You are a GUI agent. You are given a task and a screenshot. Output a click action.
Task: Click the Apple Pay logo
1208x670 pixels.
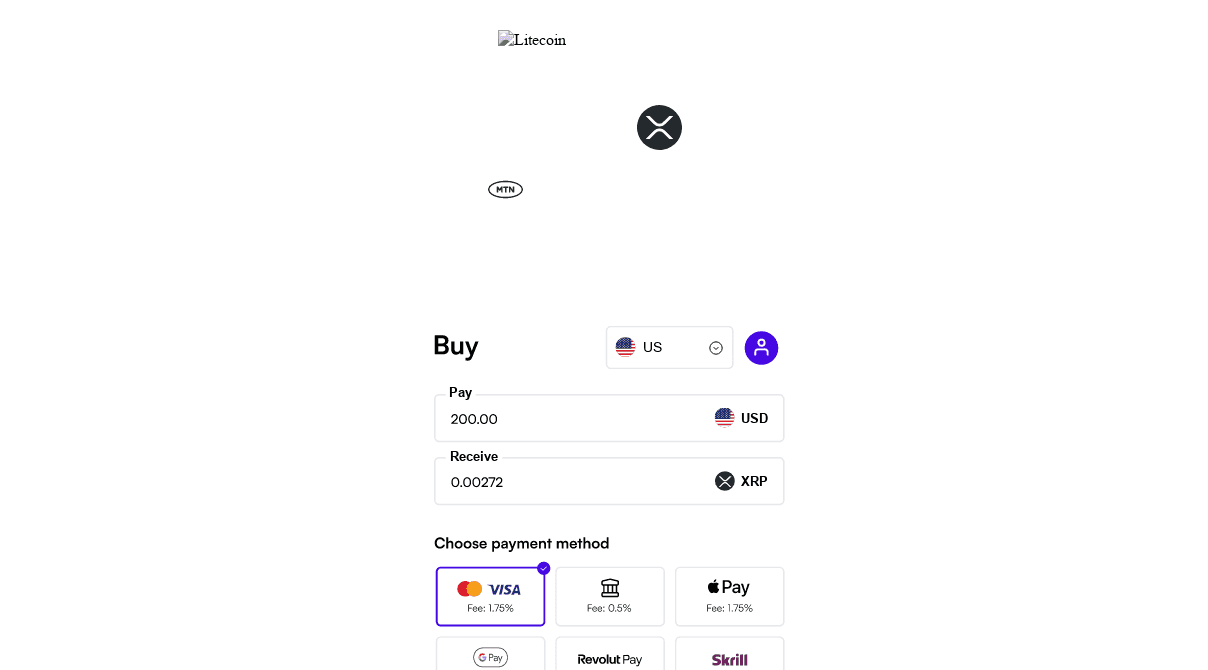click(729, 586)
